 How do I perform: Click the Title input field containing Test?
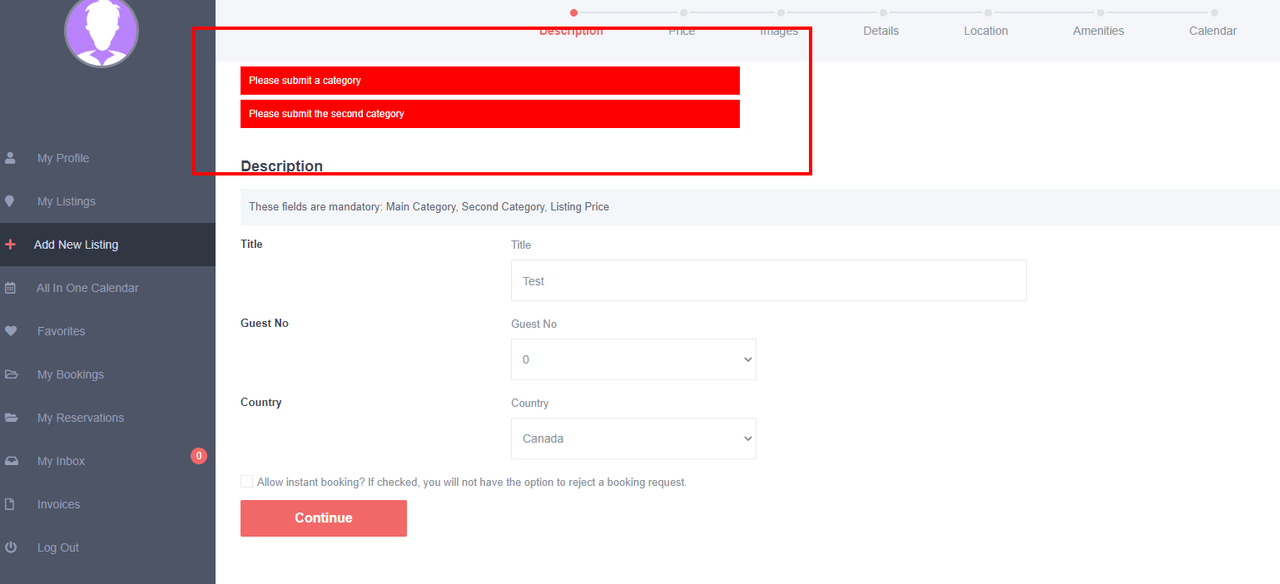coord(769,281)
